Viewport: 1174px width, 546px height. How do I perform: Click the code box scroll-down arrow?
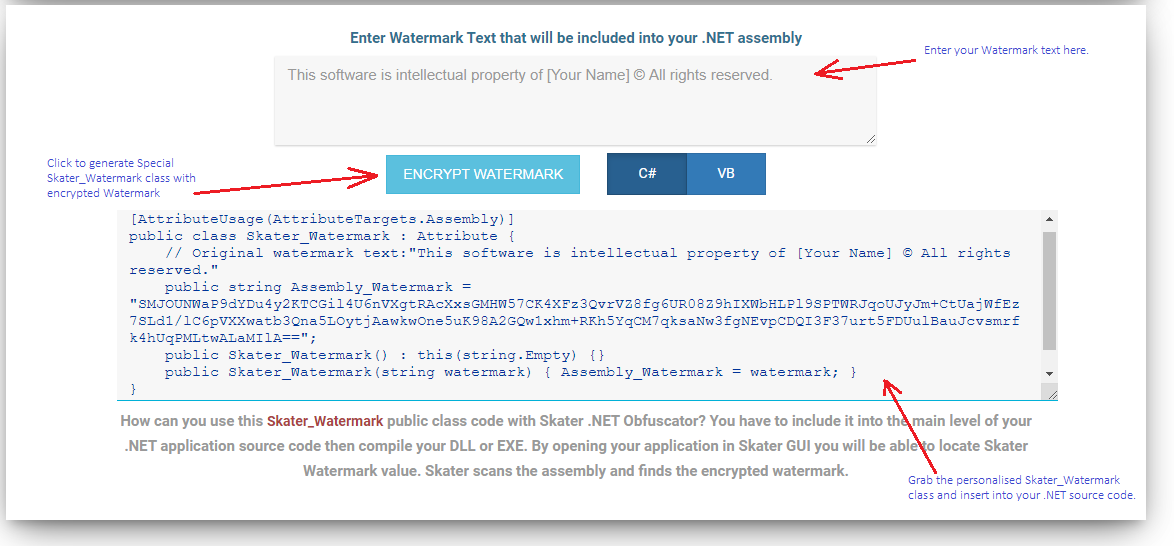click(1049, 373)
